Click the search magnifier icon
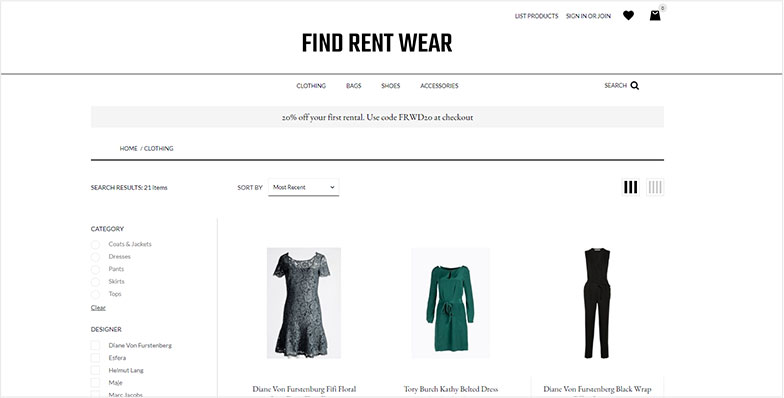 (634, 86)
